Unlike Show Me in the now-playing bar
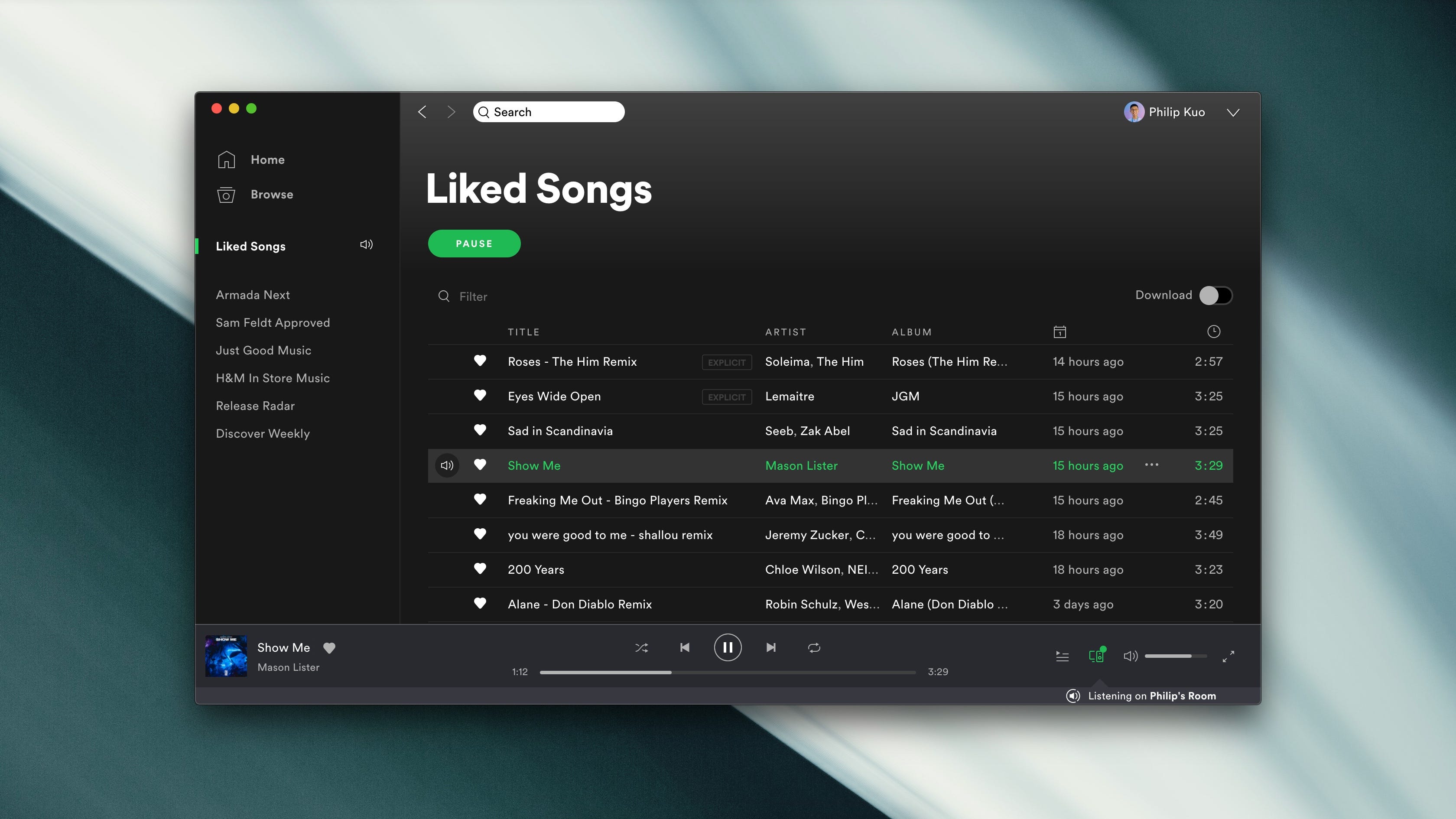 [x=329, y=648]
